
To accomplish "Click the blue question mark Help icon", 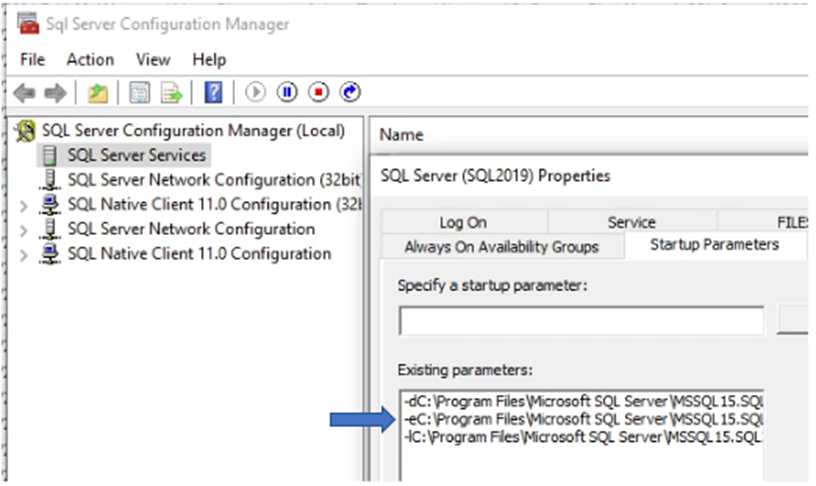I will 213,93.
